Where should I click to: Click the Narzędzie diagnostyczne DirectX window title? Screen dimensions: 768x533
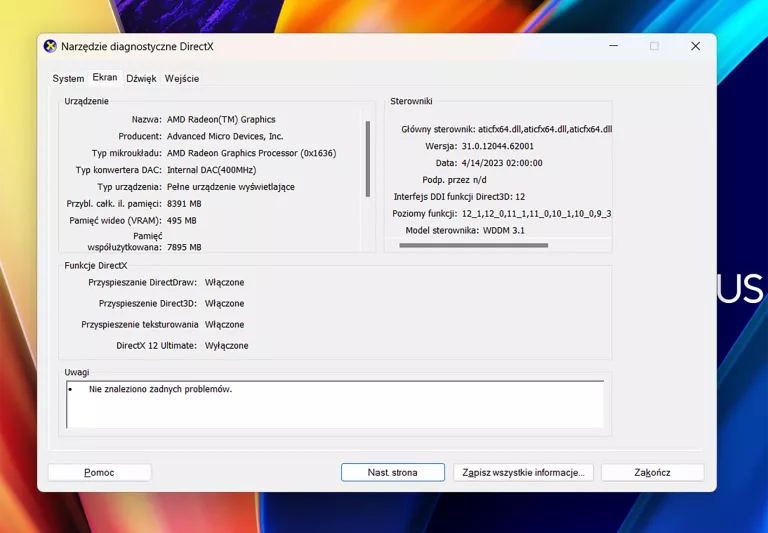(x=137, y=47)
